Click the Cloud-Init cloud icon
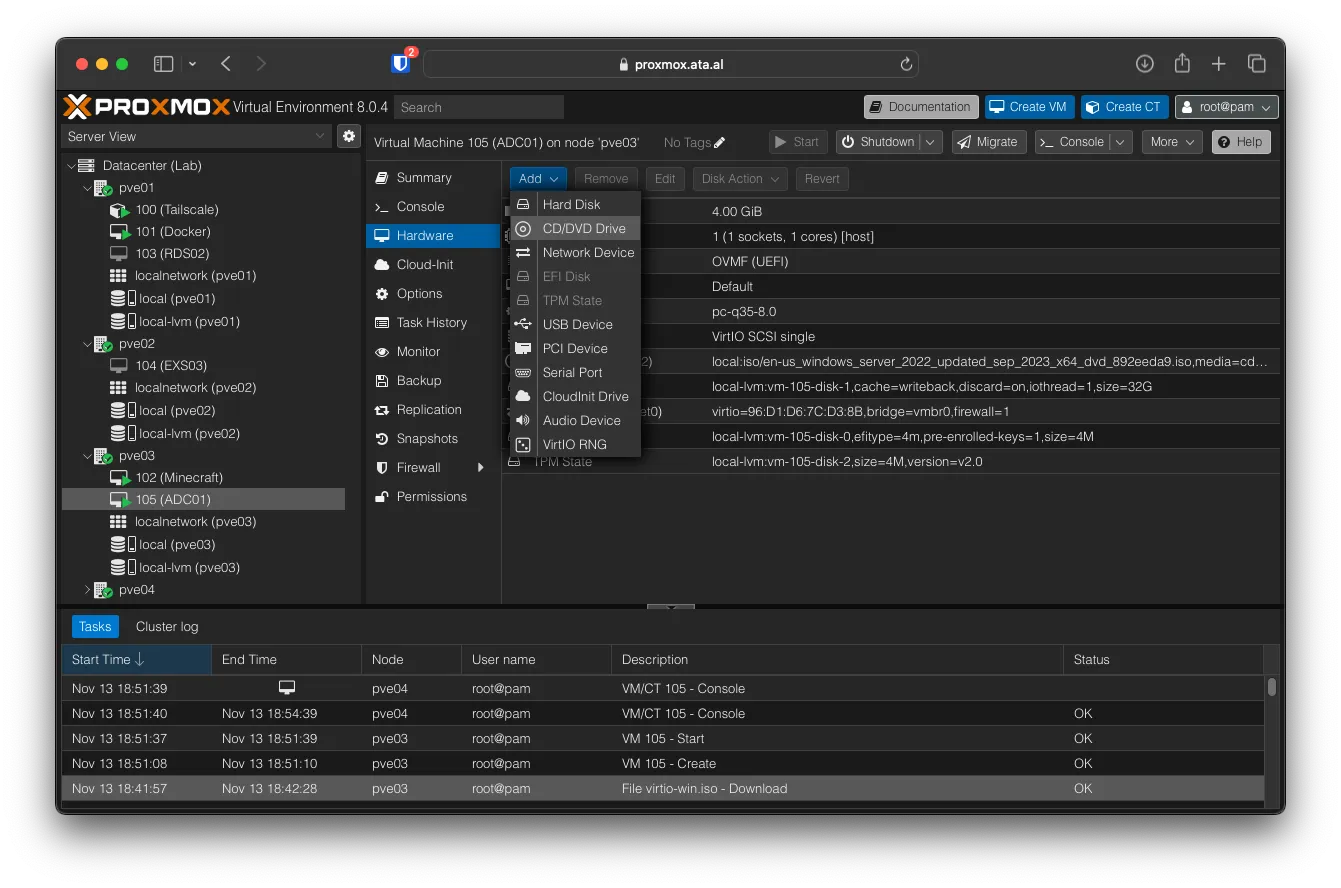 (x=381, y=265)
